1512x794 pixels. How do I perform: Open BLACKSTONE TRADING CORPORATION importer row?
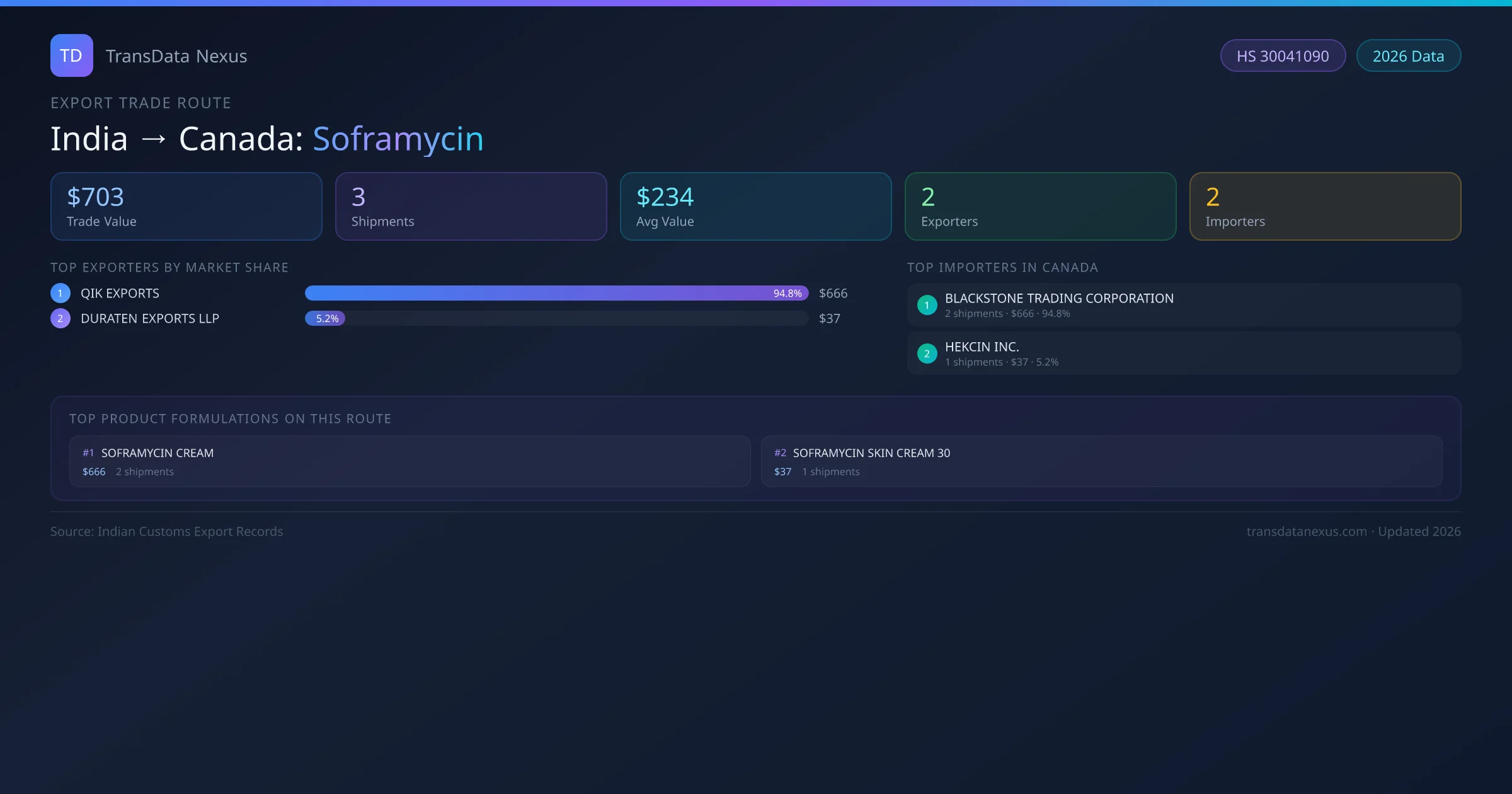(1184, 305)
